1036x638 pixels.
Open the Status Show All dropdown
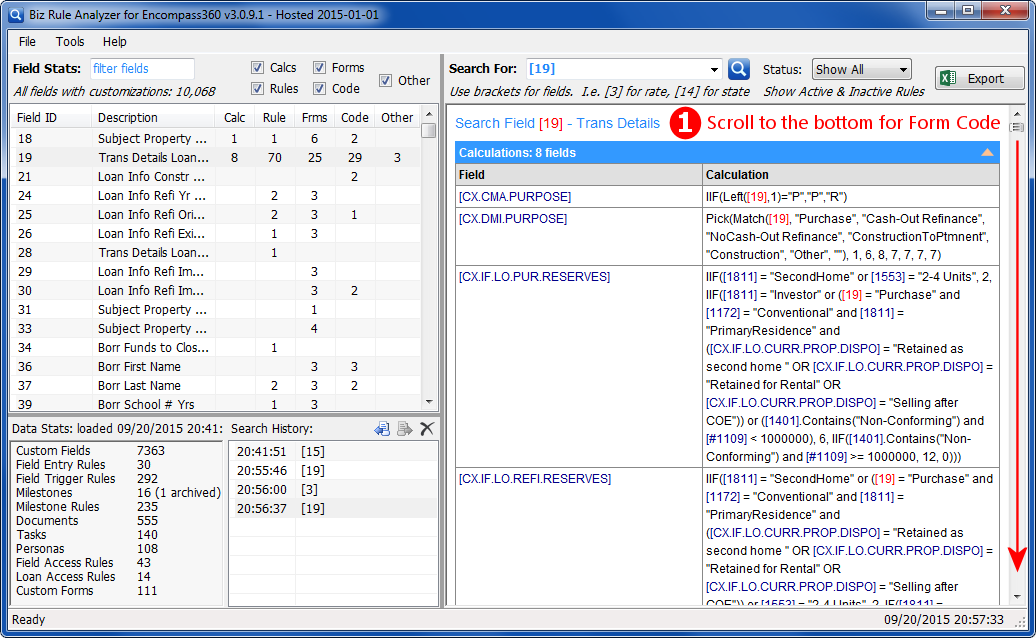pos(862,69)
